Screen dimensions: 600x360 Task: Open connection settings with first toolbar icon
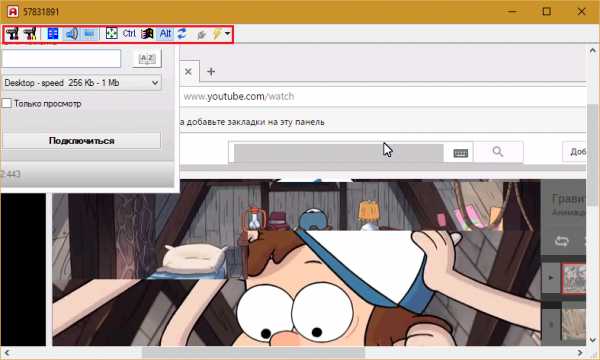click(x=12, y=34)
